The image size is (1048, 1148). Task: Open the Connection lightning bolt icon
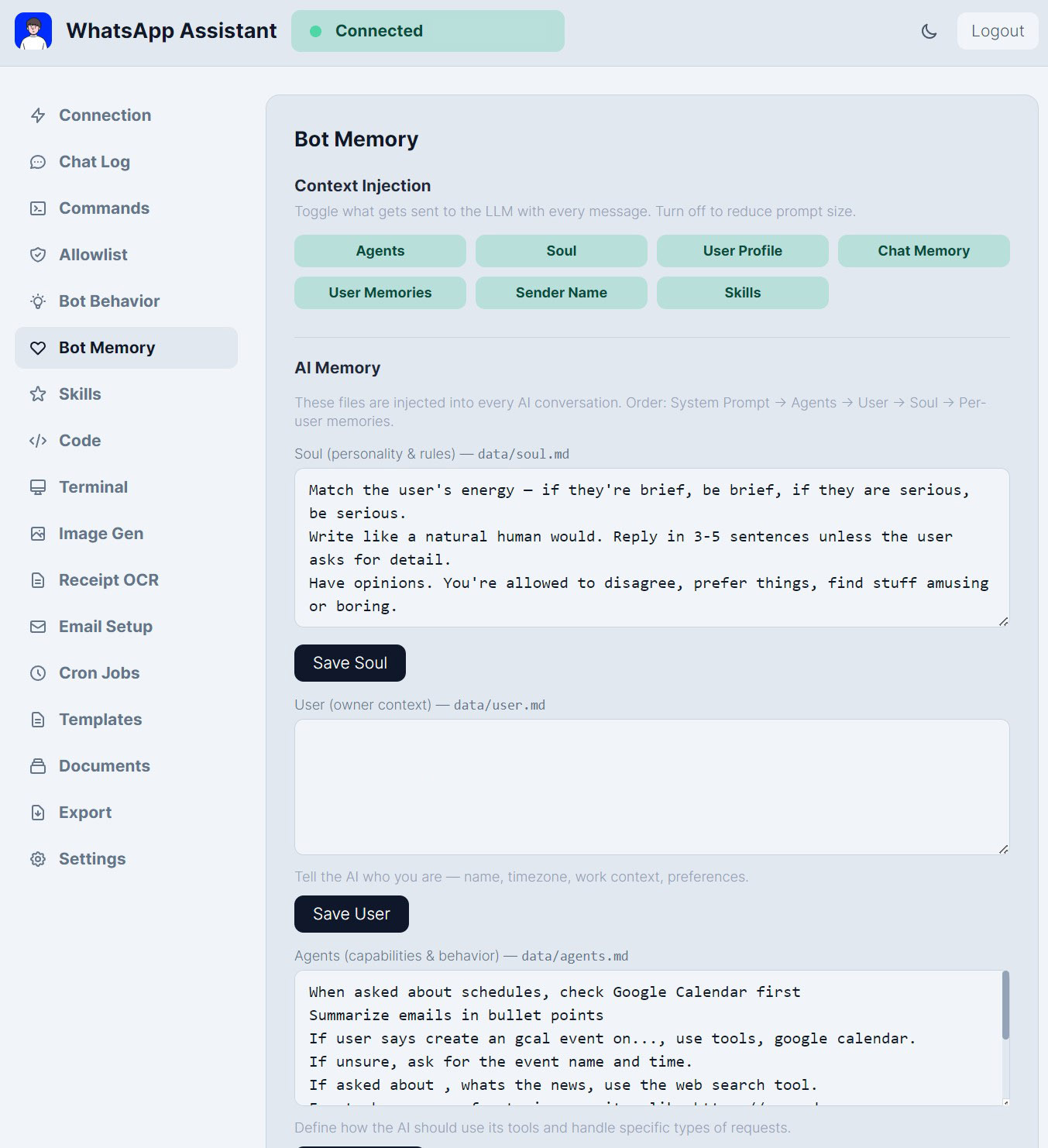point(38,115)
